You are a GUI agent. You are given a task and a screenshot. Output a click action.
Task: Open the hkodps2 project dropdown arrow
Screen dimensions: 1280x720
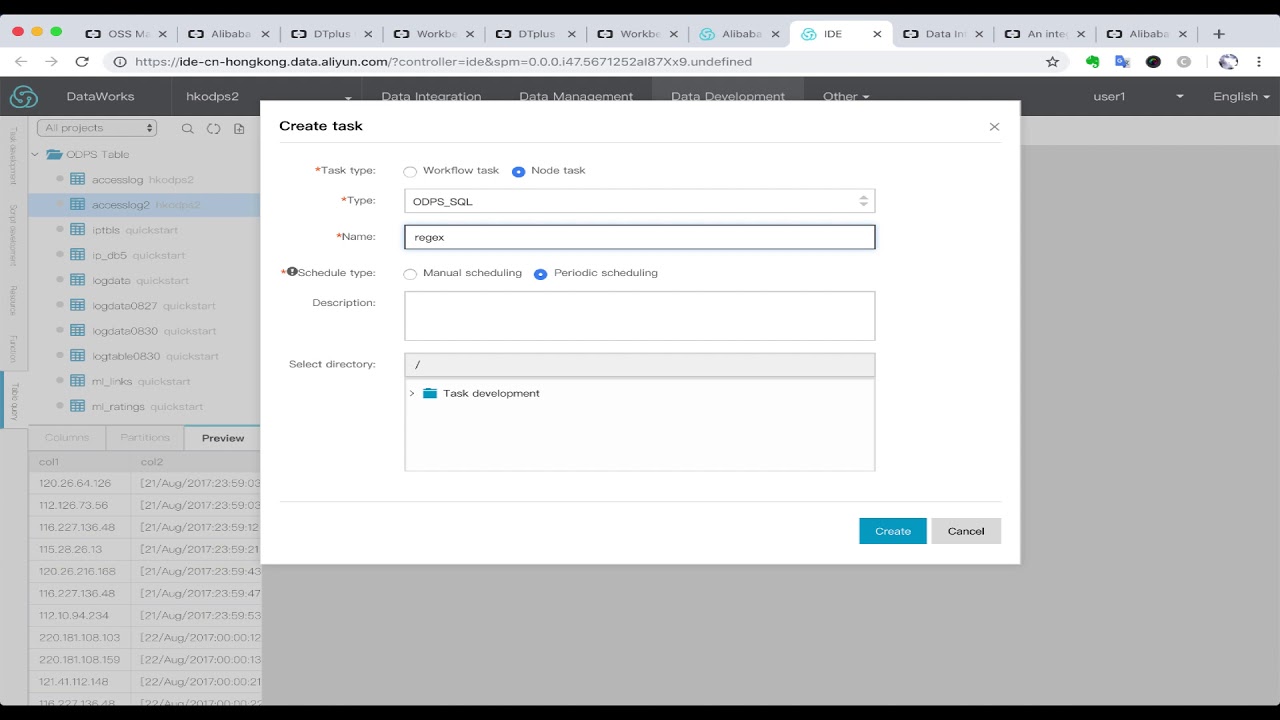pos(349,98)
